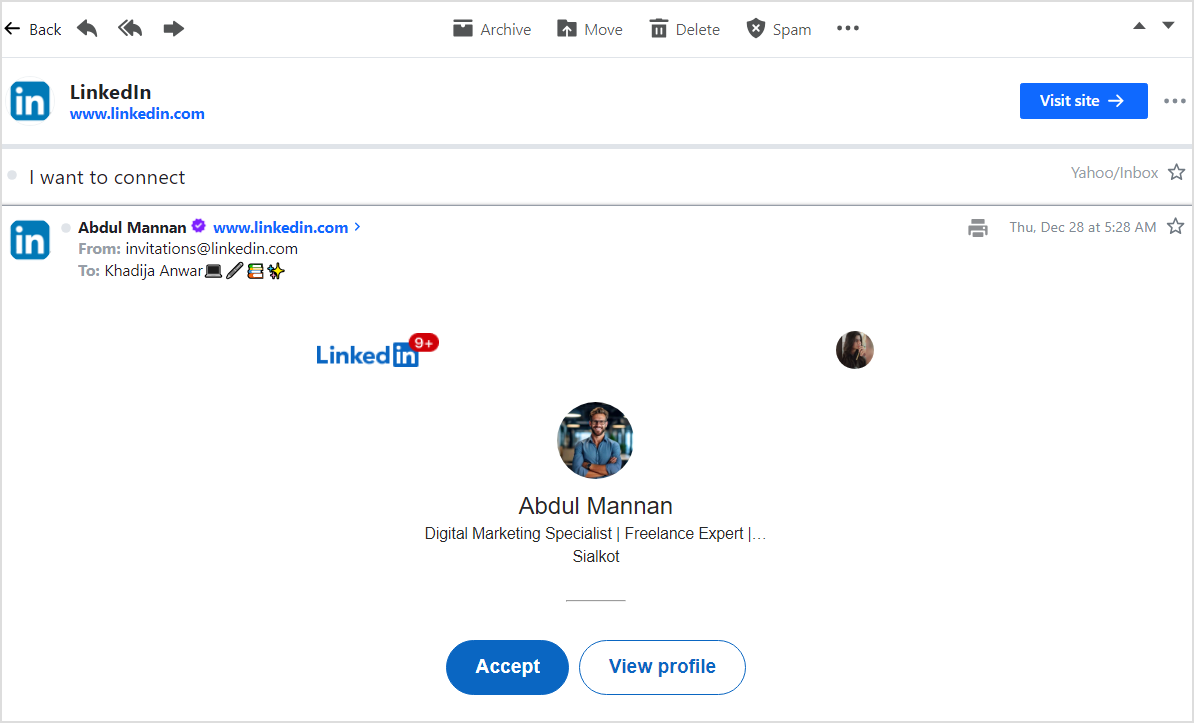Open the recipient's profile picture
1194x723 pixels.
(854, 350)
